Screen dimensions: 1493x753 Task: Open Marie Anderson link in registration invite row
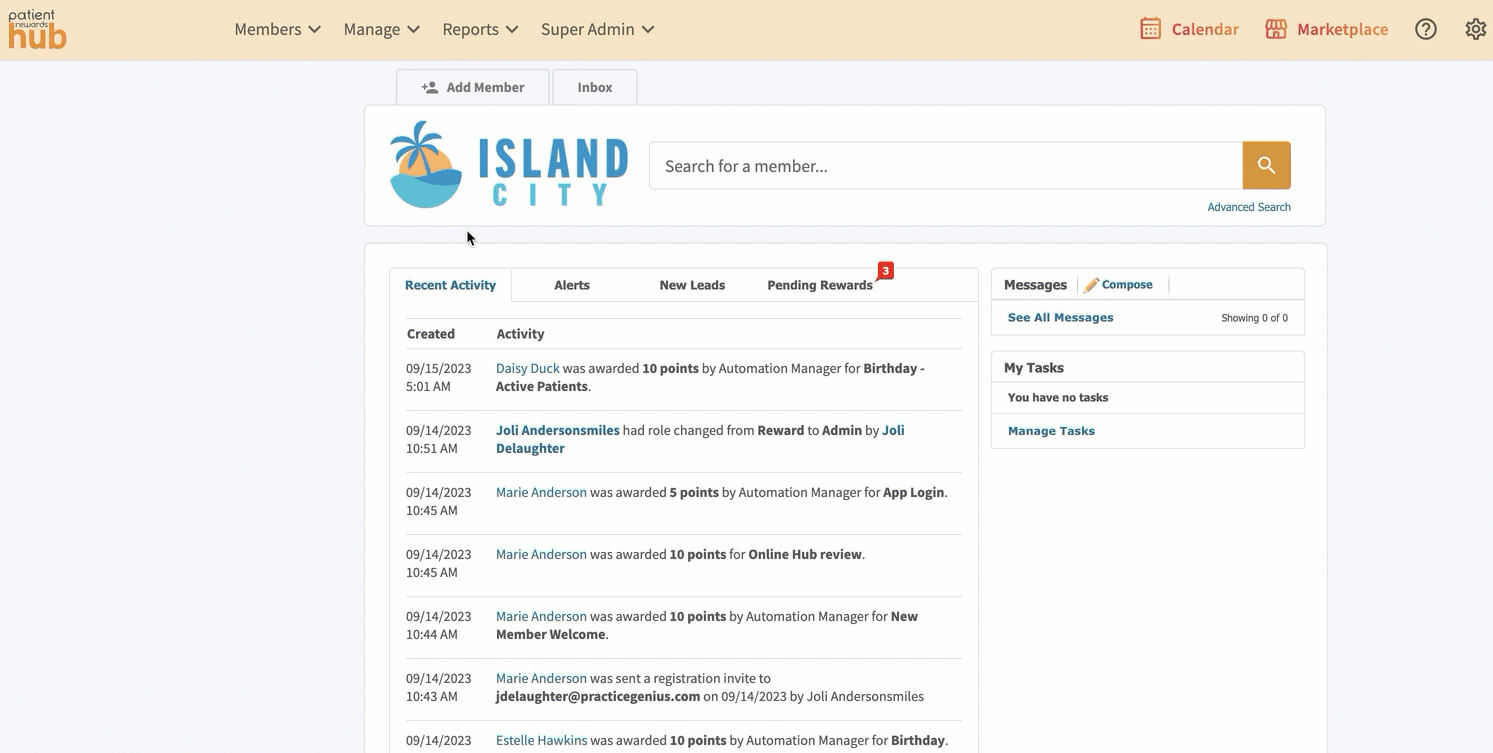coord(541,678)
